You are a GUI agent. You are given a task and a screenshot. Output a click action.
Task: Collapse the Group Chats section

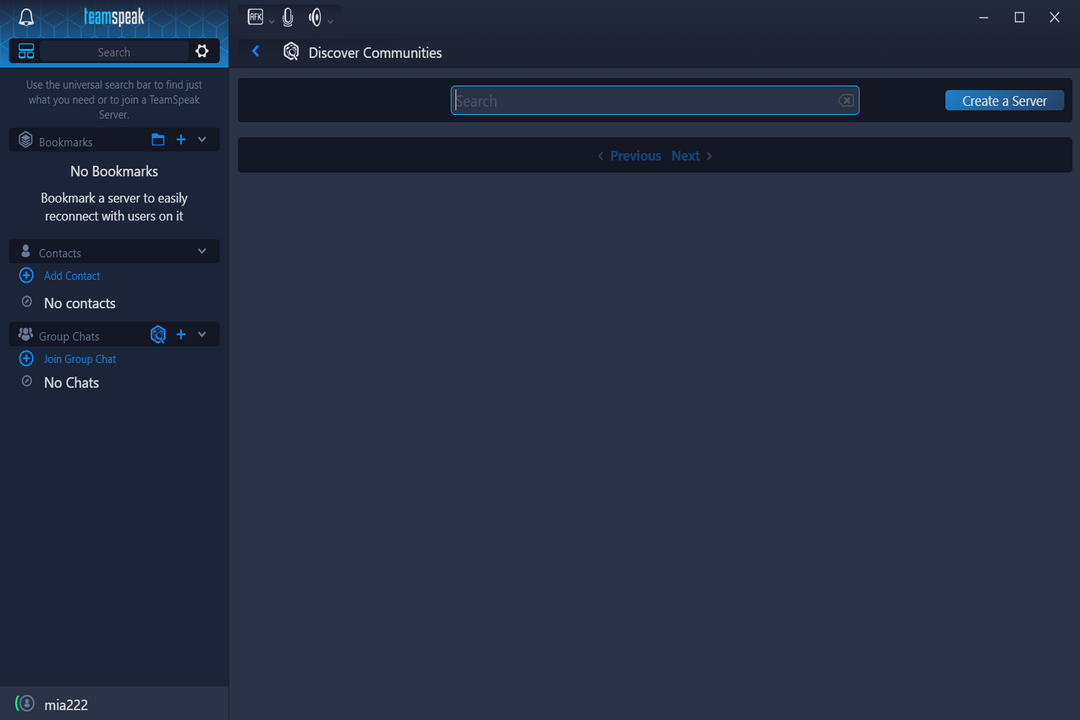pos(202,335)
